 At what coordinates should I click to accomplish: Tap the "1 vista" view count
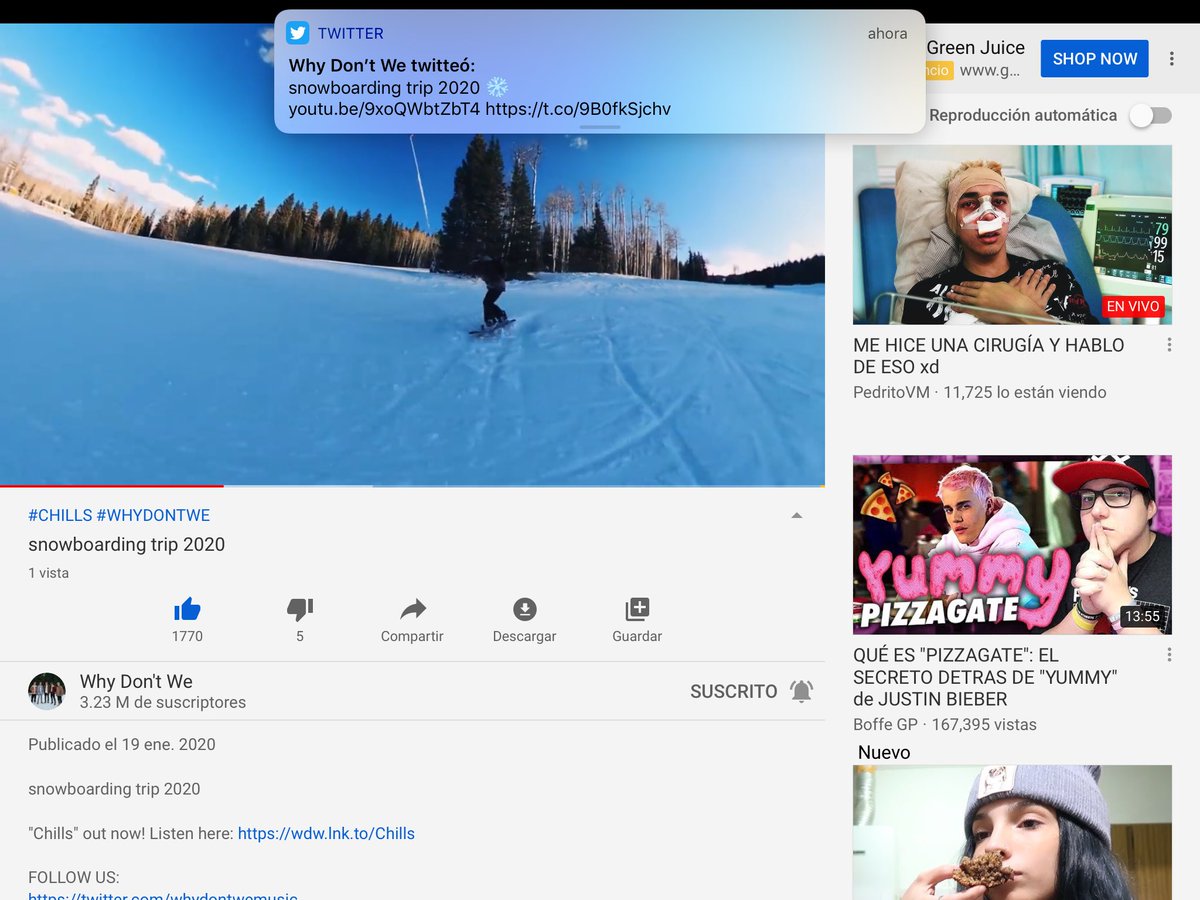(x=48, y=573)
